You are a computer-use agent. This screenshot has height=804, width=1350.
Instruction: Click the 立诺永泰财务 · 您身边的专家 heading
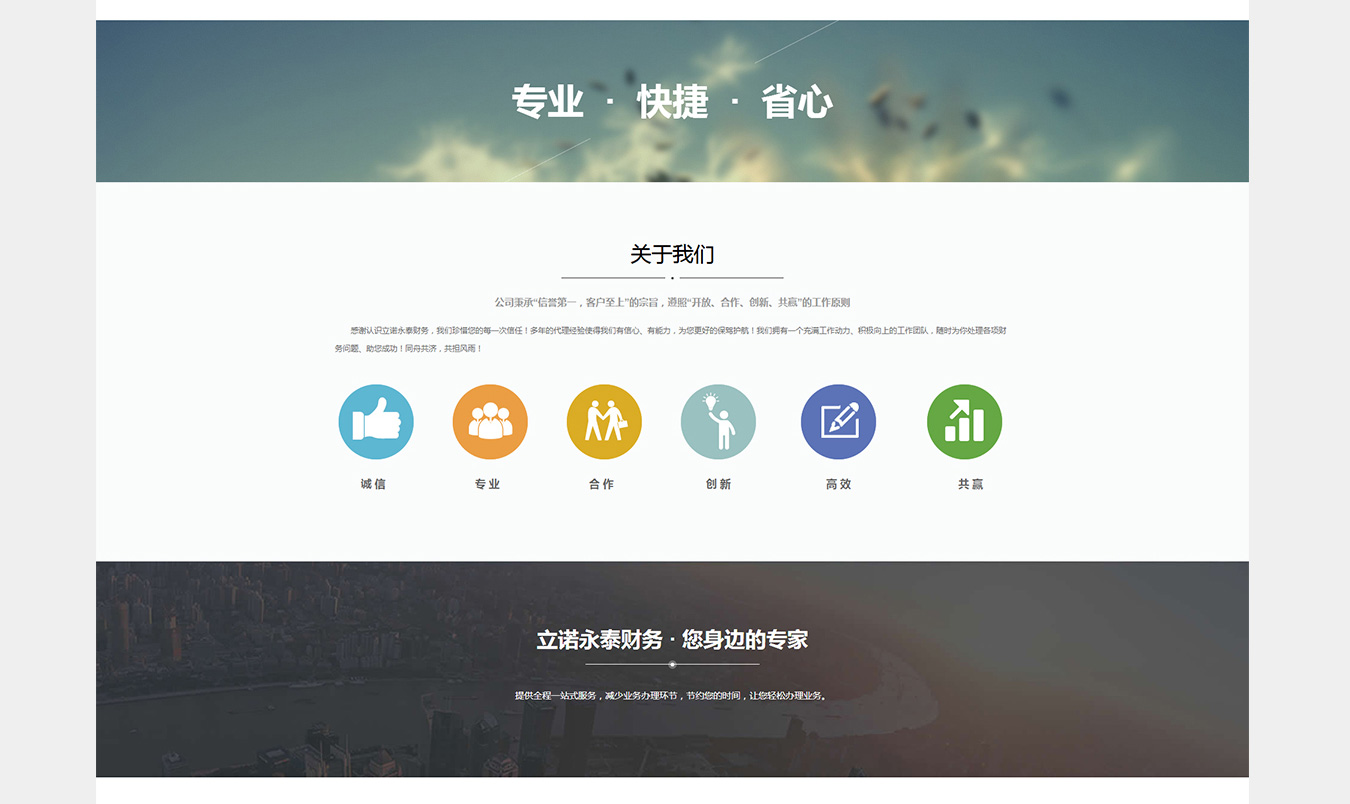pos(672,640)
